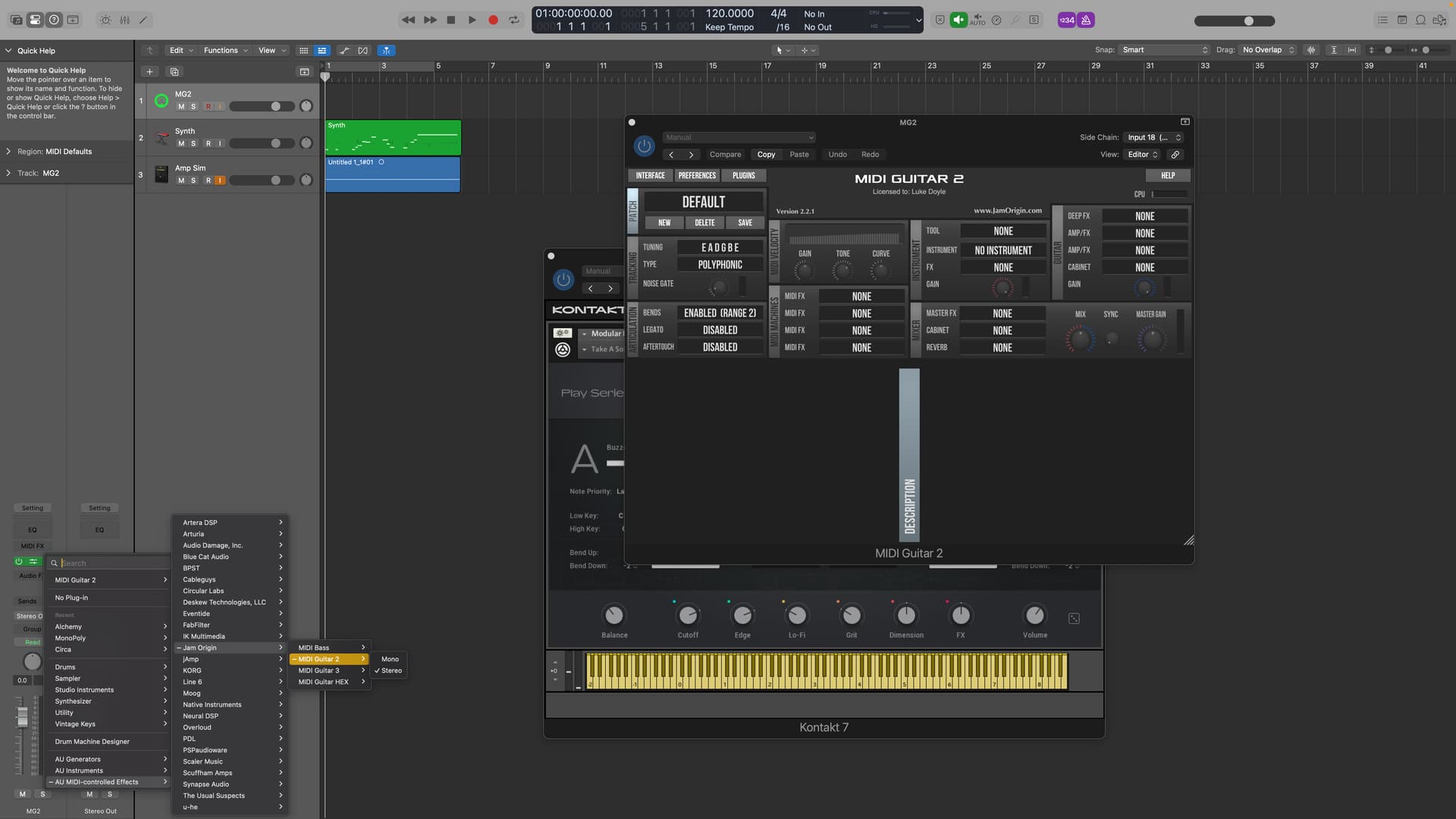
Task: Open the Mixer from control bar
Action: point(124,20)
